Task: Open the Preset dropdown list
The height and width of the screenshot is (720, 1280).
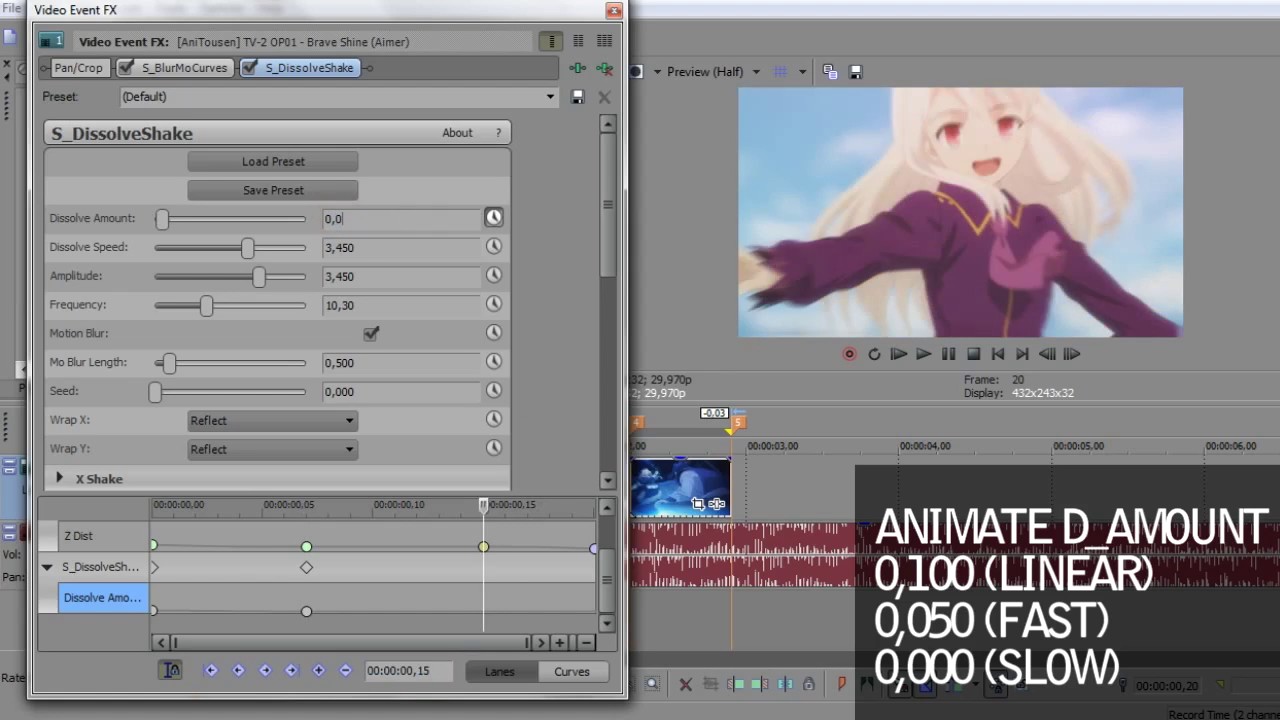Action: point(550,97)
